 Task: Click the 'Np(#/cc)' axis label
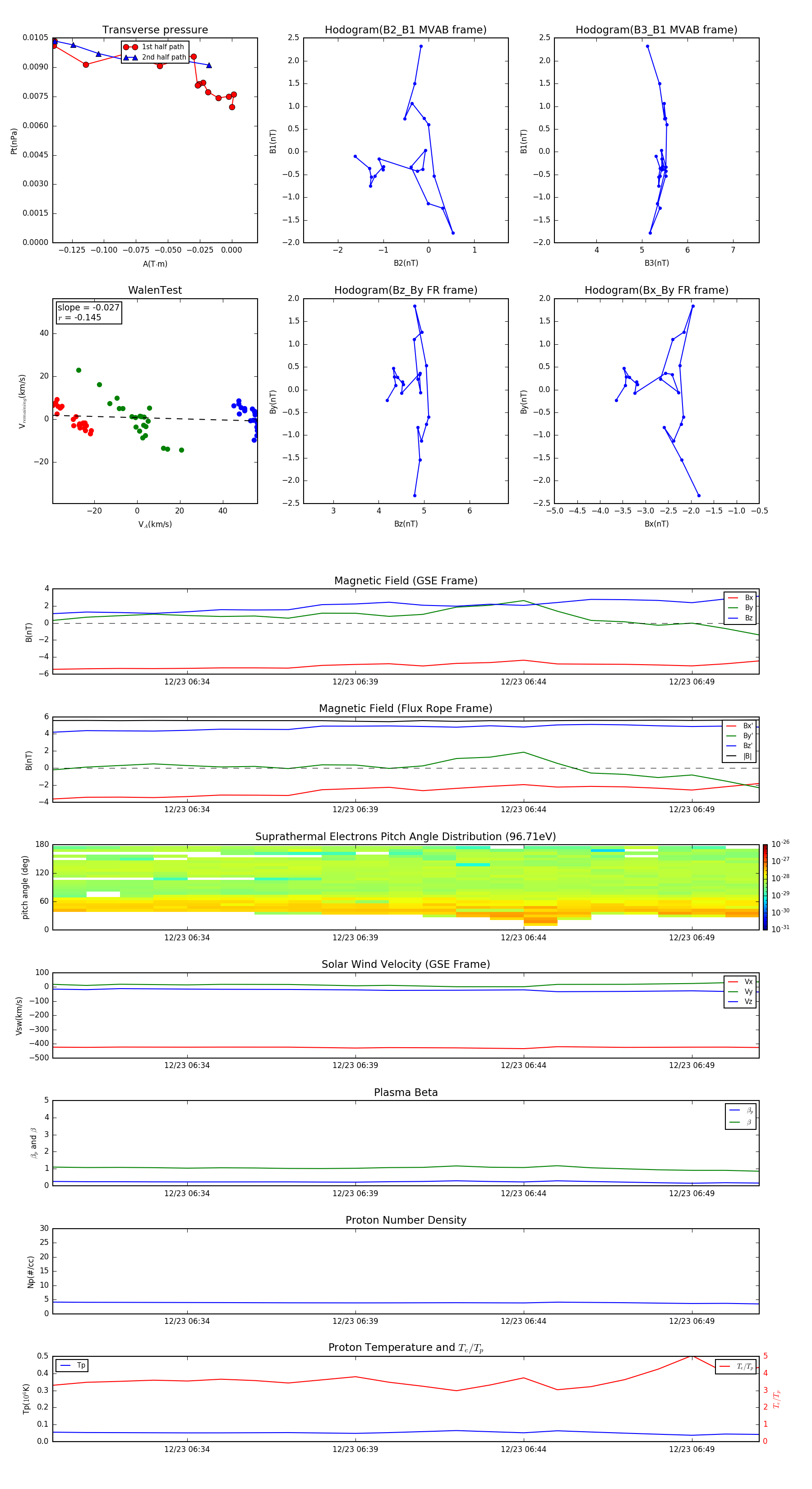[31, 1272]
